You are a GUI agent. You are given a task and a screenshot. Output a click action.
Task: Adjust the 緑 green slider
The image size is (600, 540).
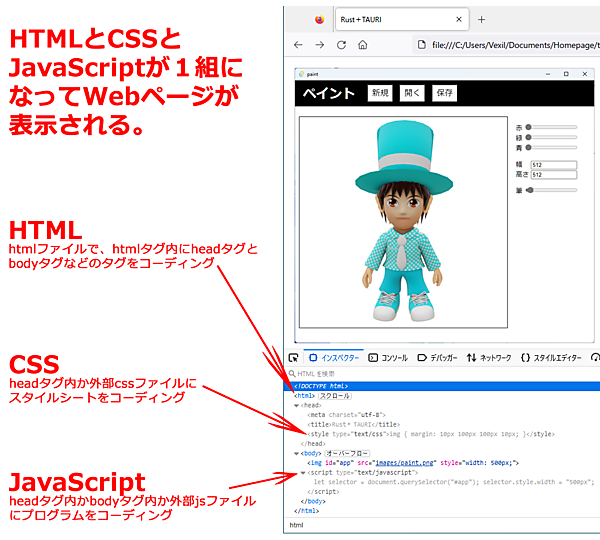pos(551,137)
